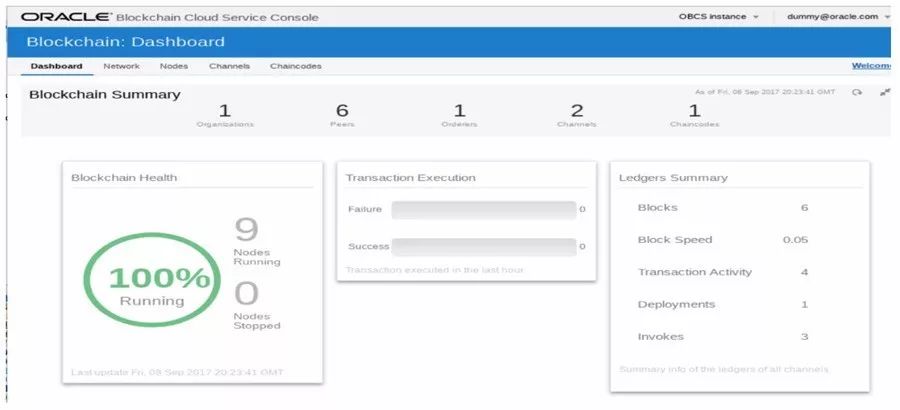Click the Invokes row
900x410 pixels.
723,336
